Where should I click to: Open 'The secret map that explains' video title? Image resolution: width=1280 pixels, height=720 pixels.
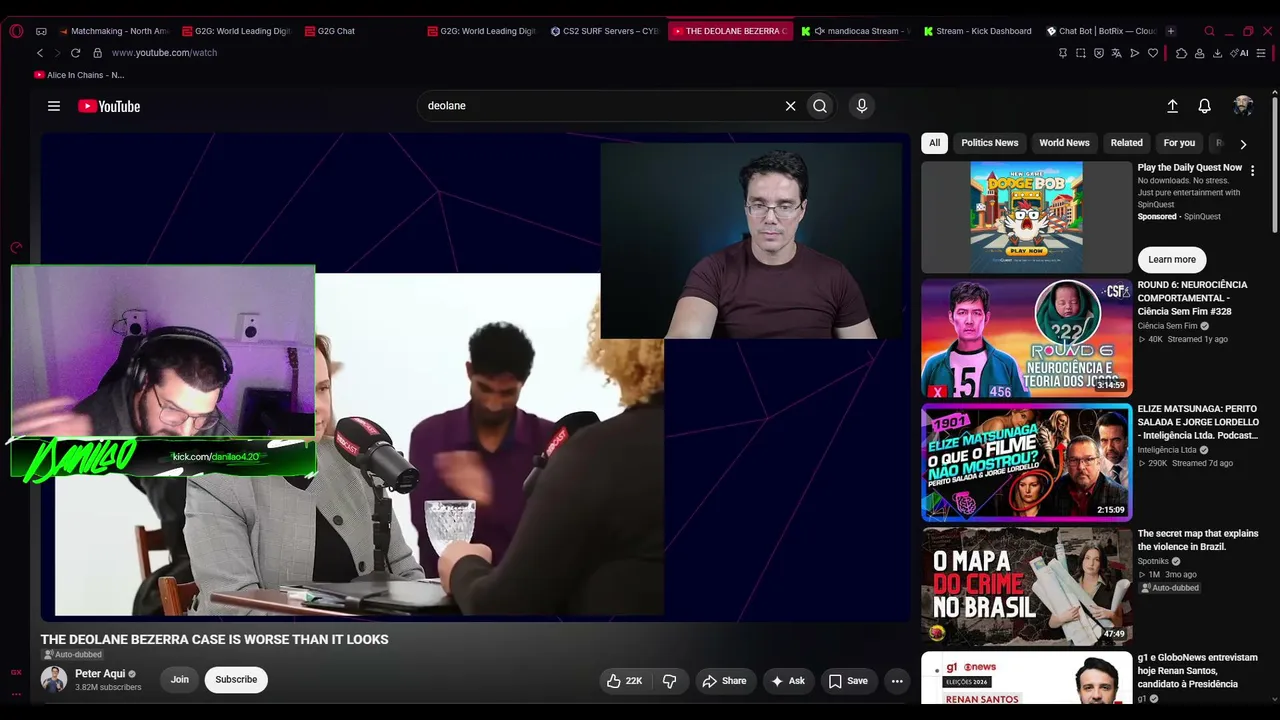(1198, 541)
